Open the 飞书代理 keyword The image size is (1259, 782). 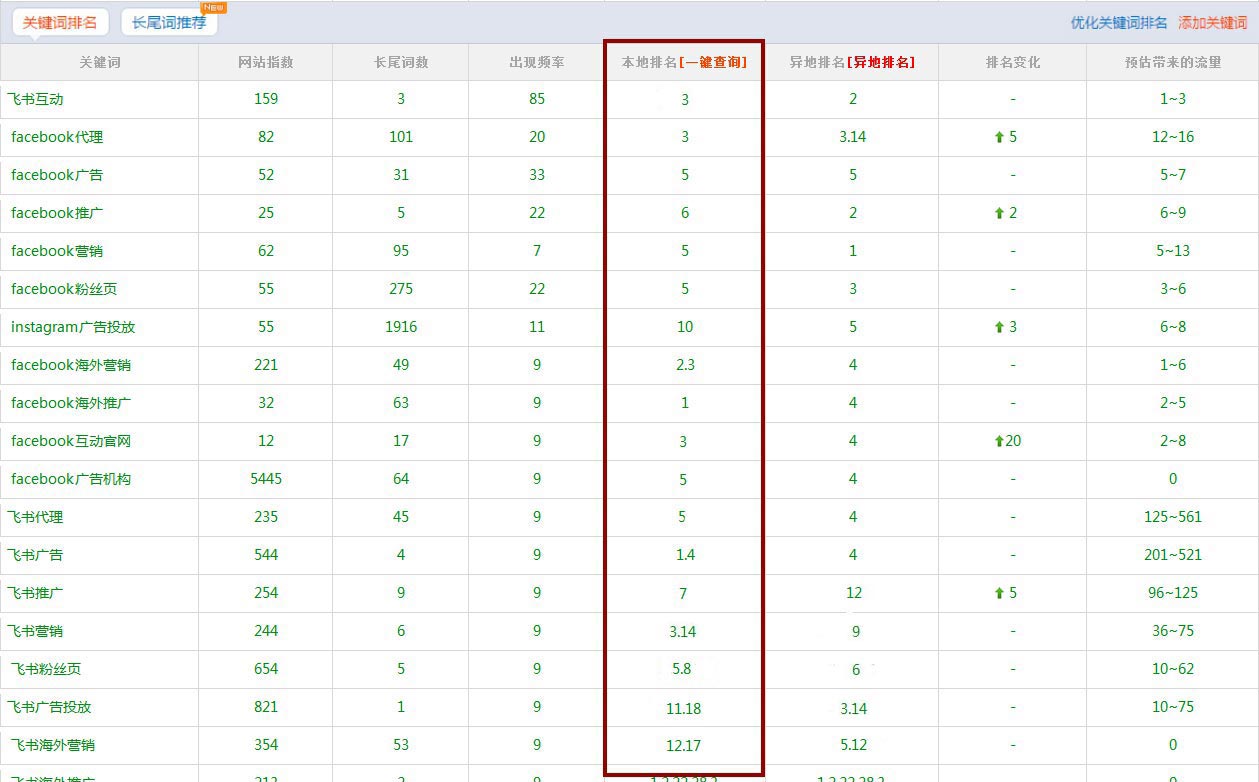pos(35,517)
